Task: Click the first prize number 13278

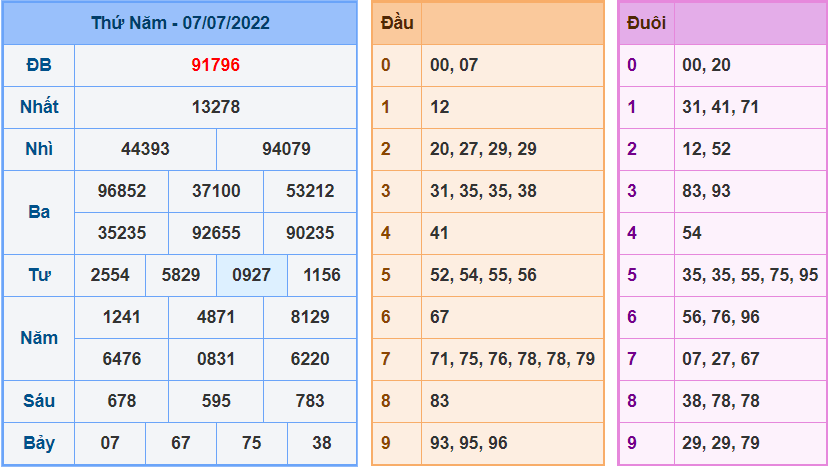Action: pos(216,107)
